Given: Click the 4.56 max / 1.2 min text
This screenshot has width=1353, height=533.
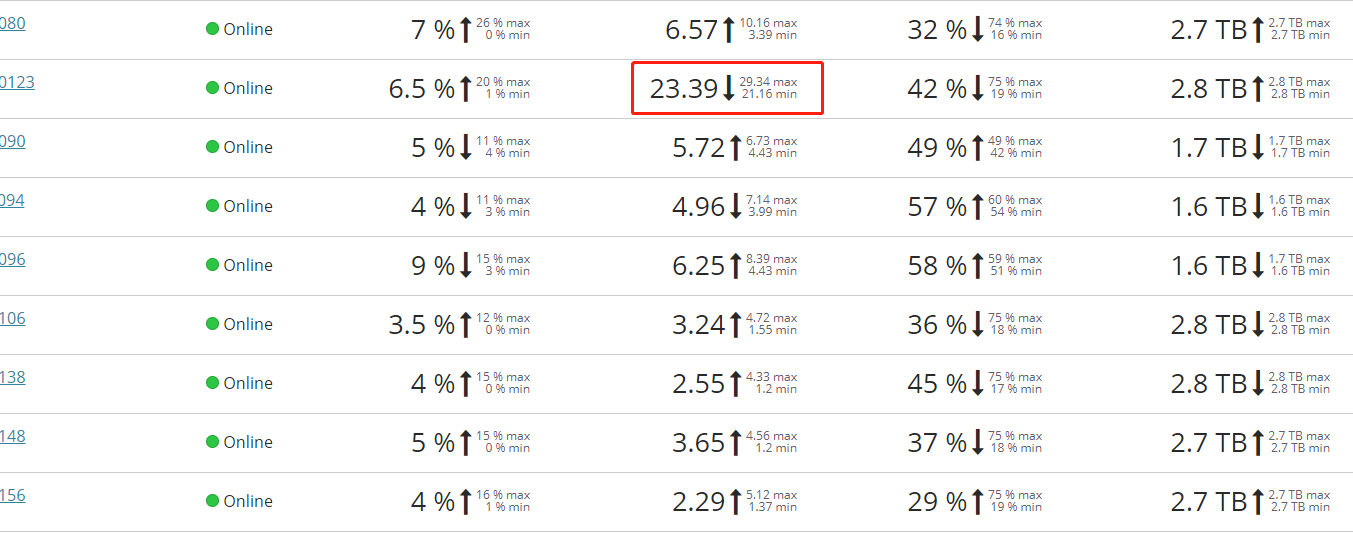Looking at the screenshot, I should click(771, 442).
